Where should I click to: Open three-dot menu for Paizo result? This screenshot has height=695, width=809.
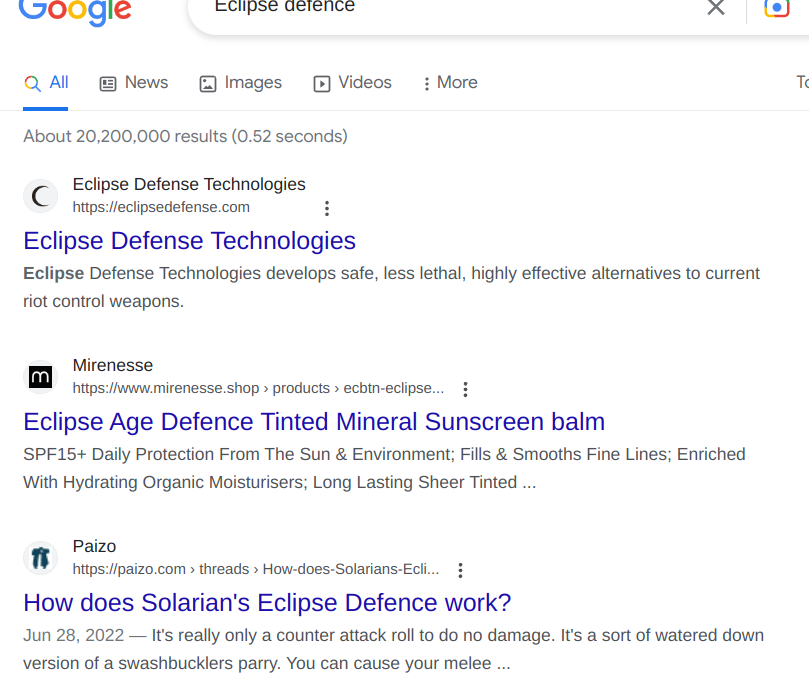coord(460,570)
